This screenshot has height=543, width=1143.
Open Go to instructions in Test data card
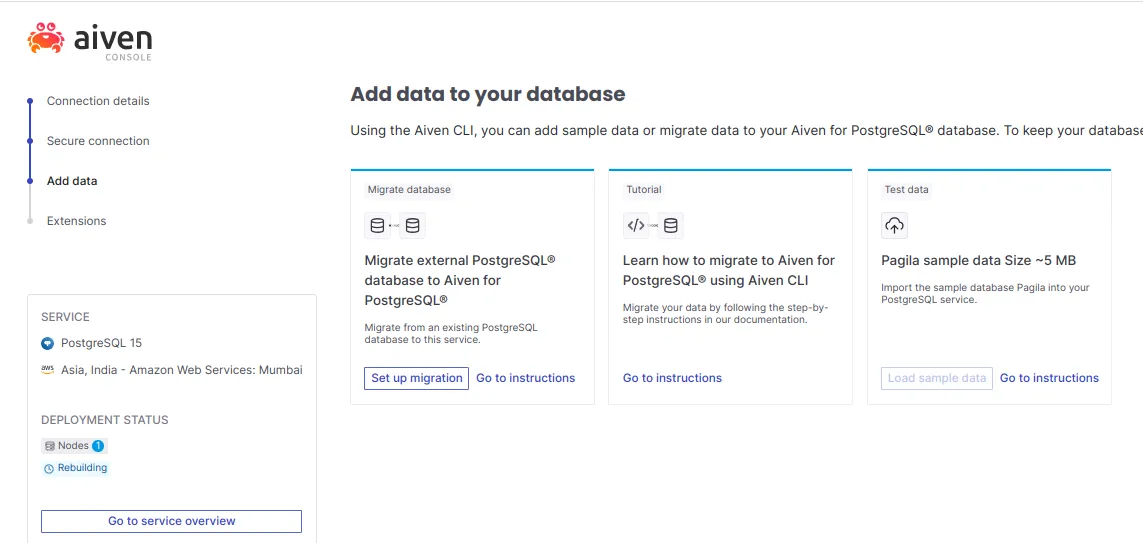[x=1049, y=378]
